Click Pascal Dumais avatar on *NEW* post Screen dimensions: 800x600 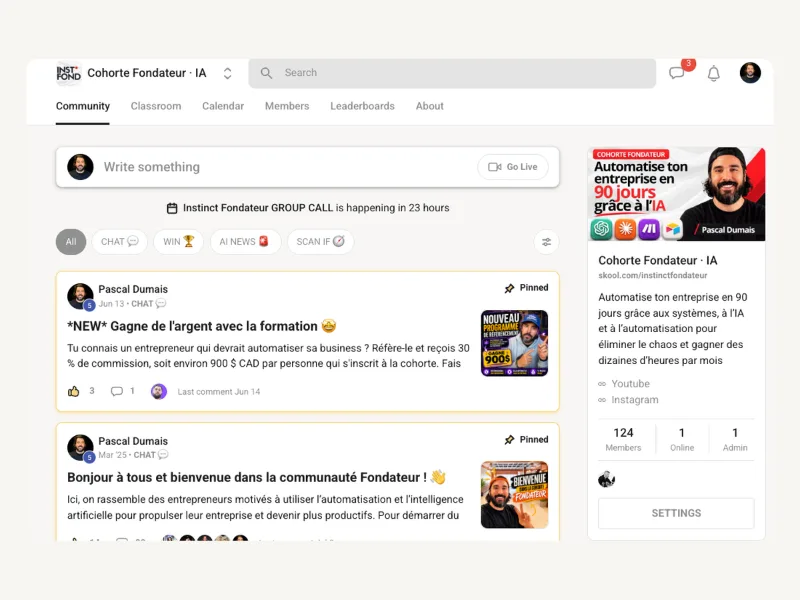click(x=80, y=296)
